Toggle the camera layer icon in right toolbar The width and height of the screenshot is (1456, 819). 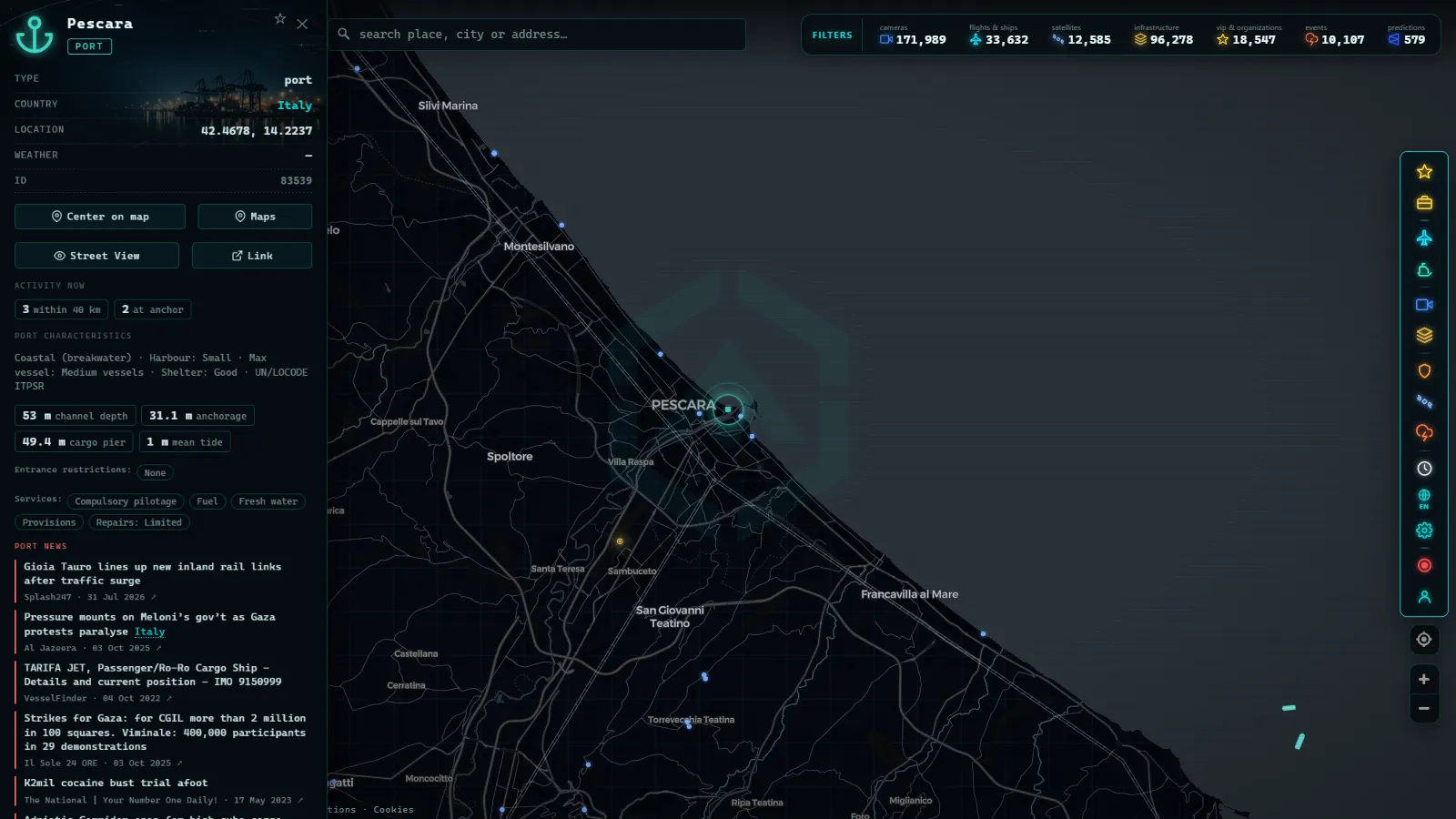(1424, 305)
